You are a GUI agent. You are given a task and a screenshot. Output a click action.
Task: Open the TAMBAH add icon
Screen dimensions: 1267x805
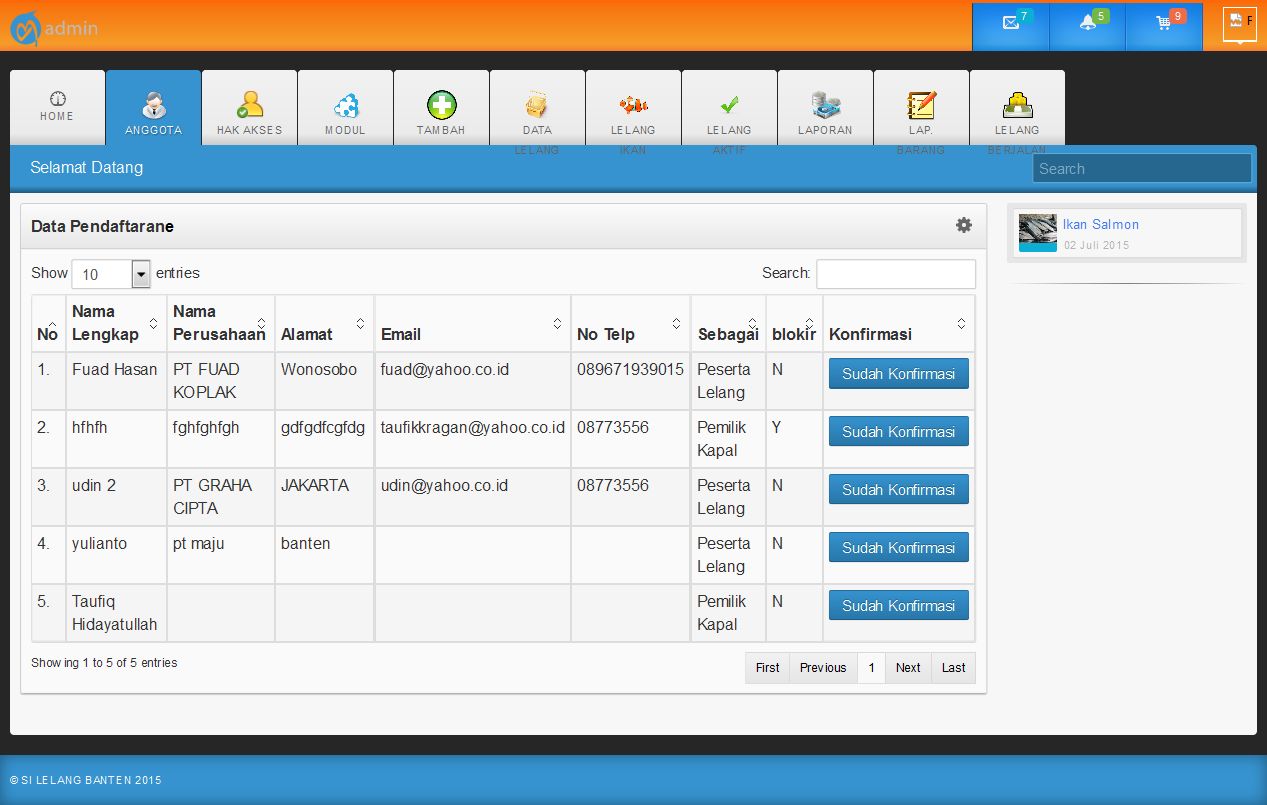point(440,105)
